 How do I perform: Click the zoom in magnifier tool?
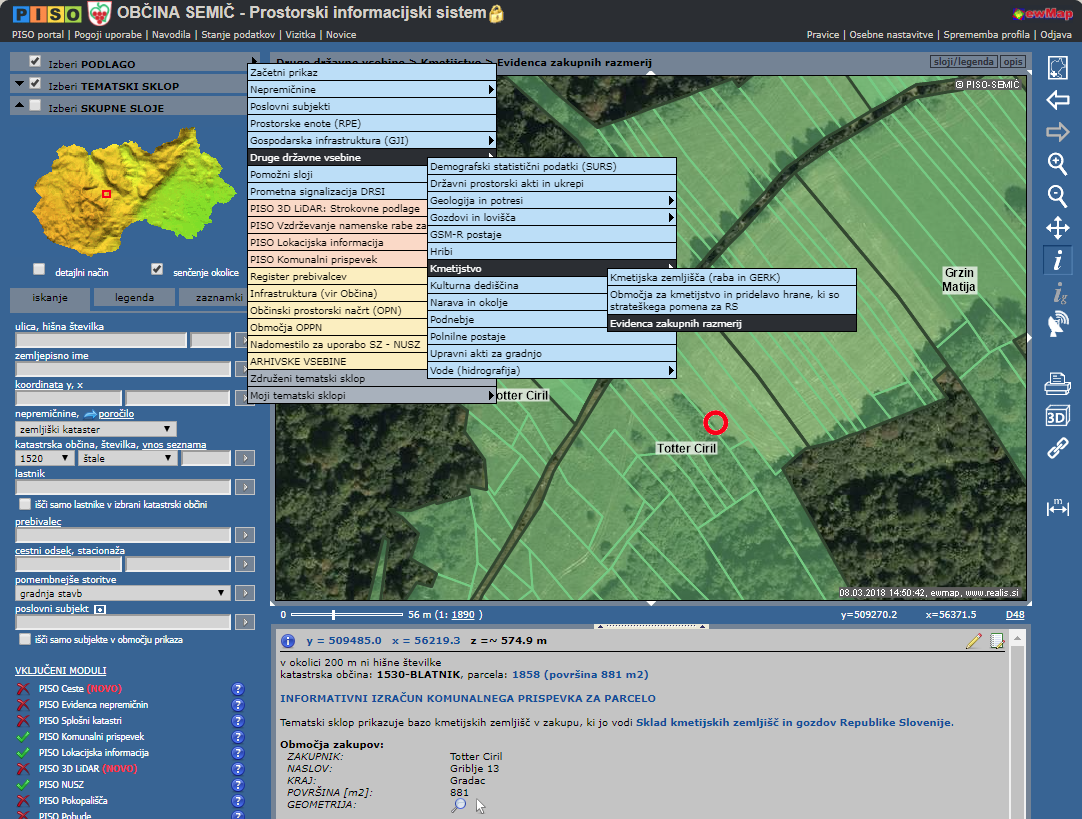tap(1057, 163)
